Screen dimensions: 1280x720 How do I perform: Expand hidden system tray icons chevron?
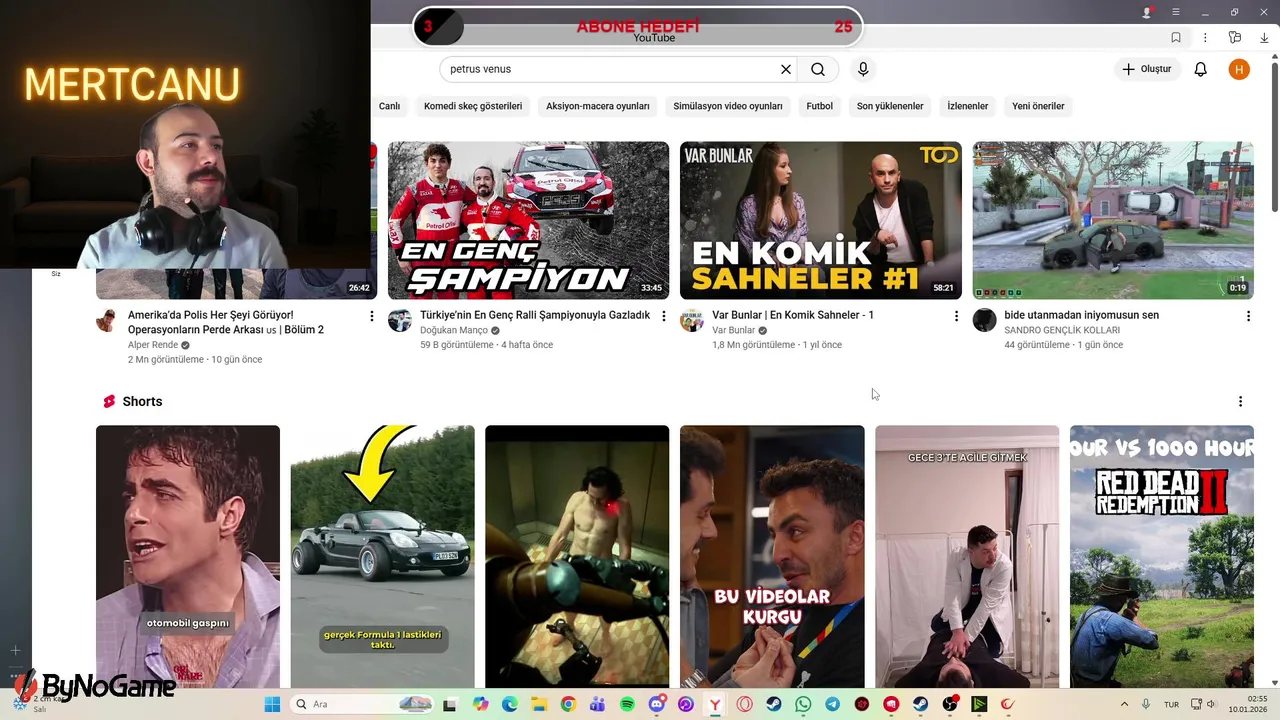click(1124, 704)
